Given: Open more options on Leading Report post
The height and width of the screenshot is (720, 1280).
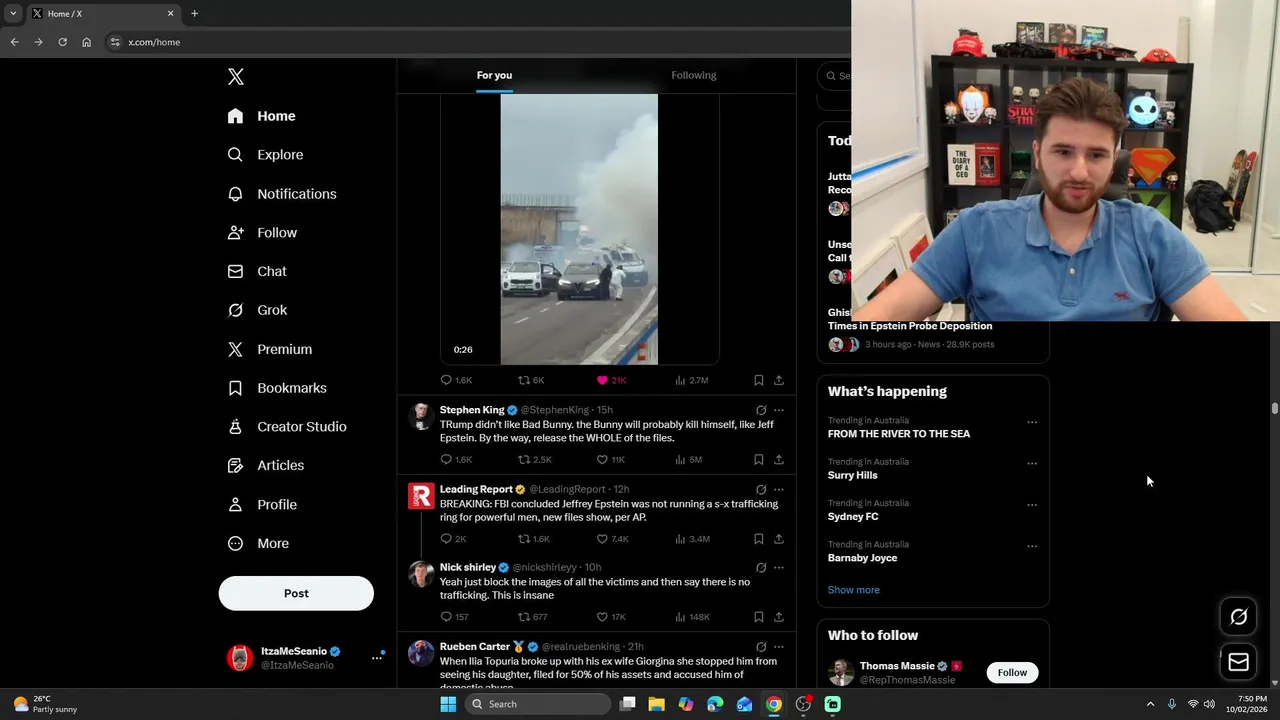Looking at the screenshot, I should (779, 490).
